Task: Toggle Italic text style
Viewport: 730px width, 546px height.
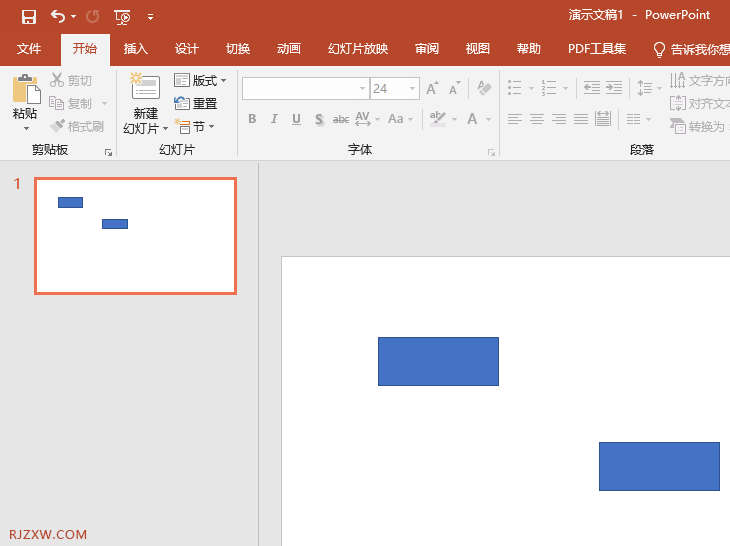Action: pyautogui.click(x=274, y=119)
